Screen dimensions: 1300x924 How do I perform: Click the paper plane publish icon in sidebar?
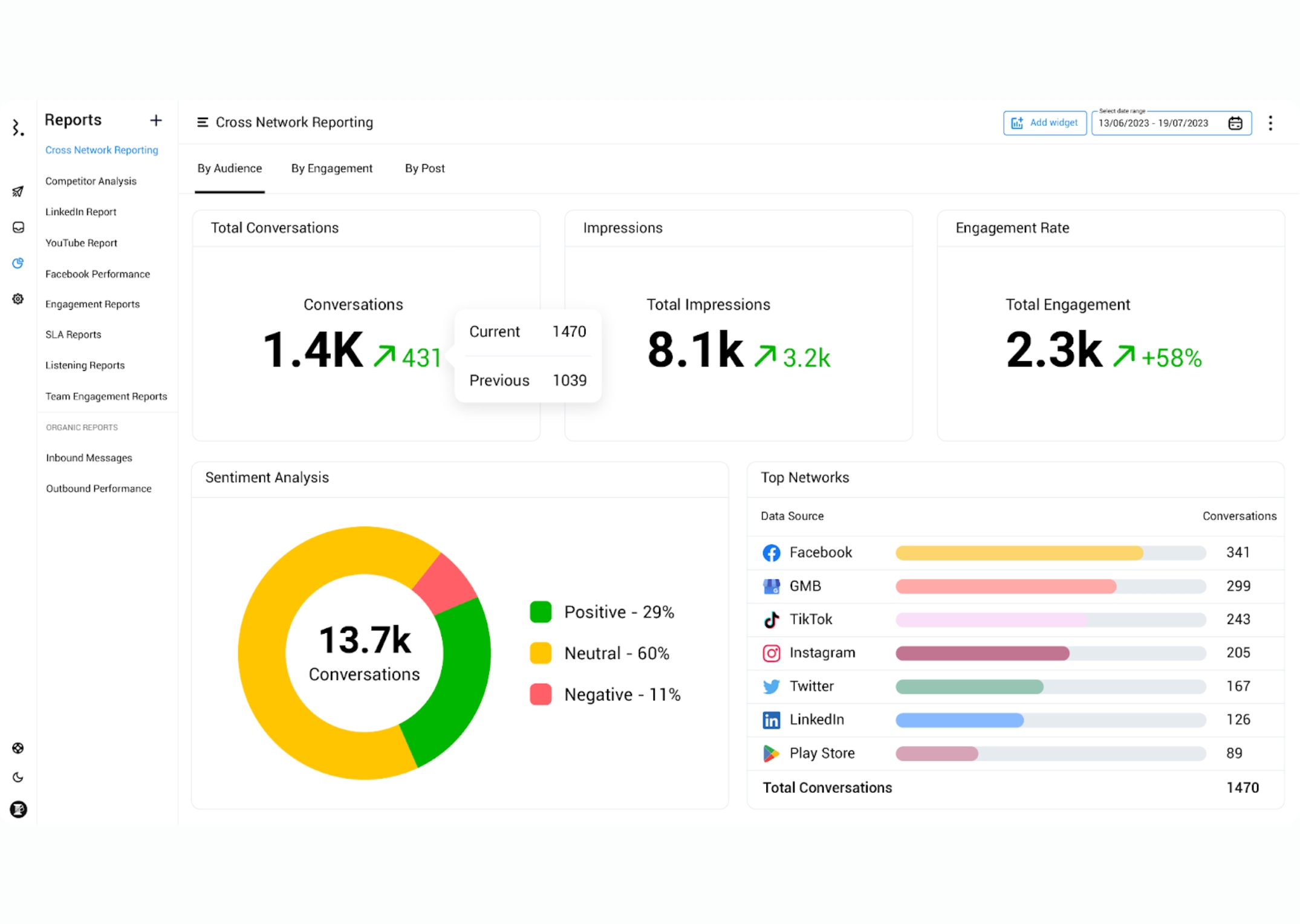[x=18, y=192]
